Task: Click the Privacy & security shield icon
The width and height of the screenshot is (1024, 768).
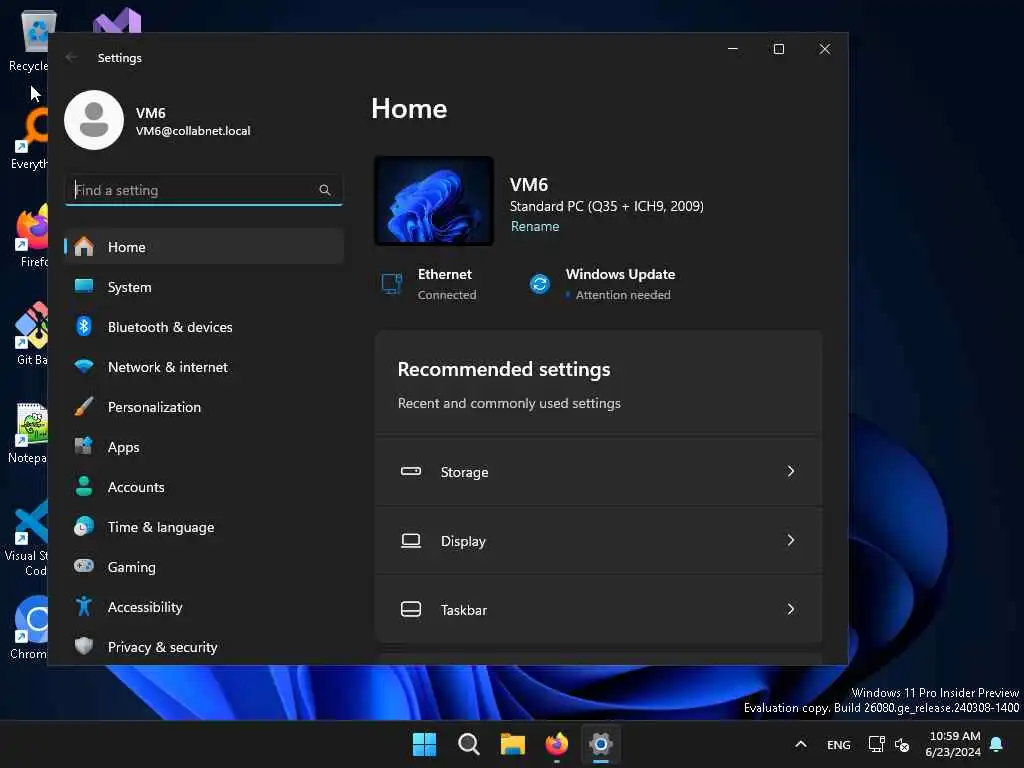Action: [84, 646]
